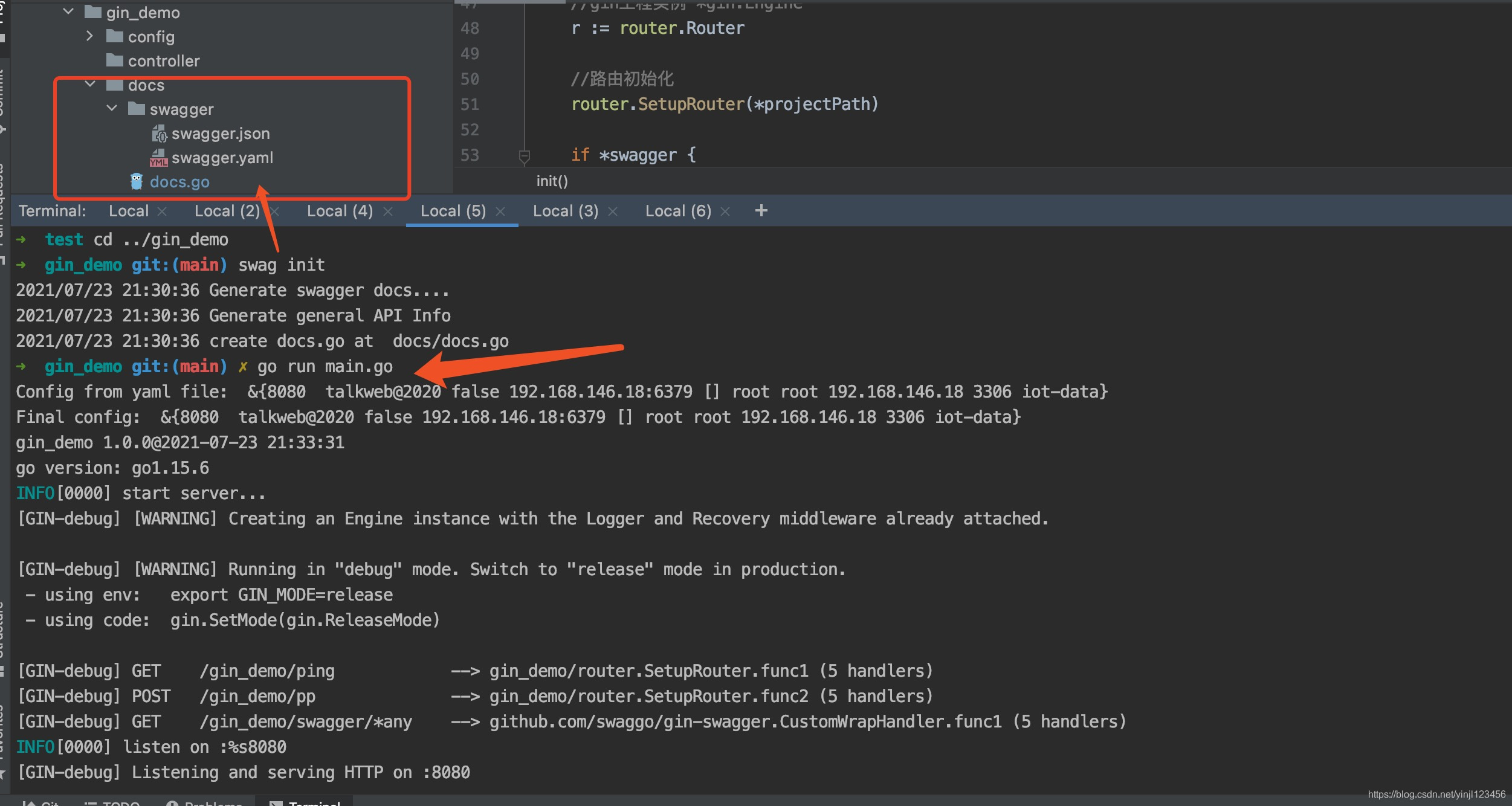Screen dimensions: 1512x806
Task: Close the Local (3) terminal session
Action: [613, 211]
